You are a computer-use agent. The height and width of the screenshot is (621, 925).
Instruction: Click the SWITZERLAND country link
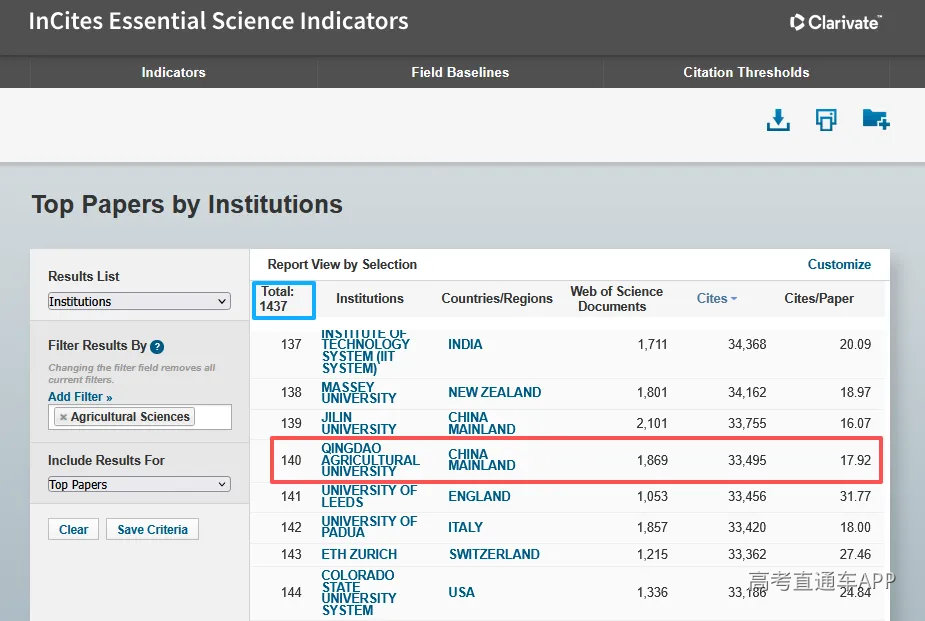(494, 554)
